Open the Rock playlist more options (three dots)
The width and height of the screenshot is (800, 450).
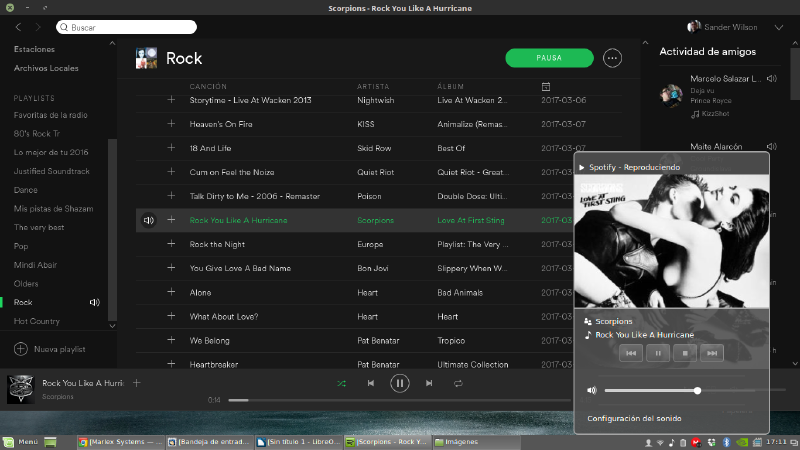pyautogui.click(x=612, y=58)
